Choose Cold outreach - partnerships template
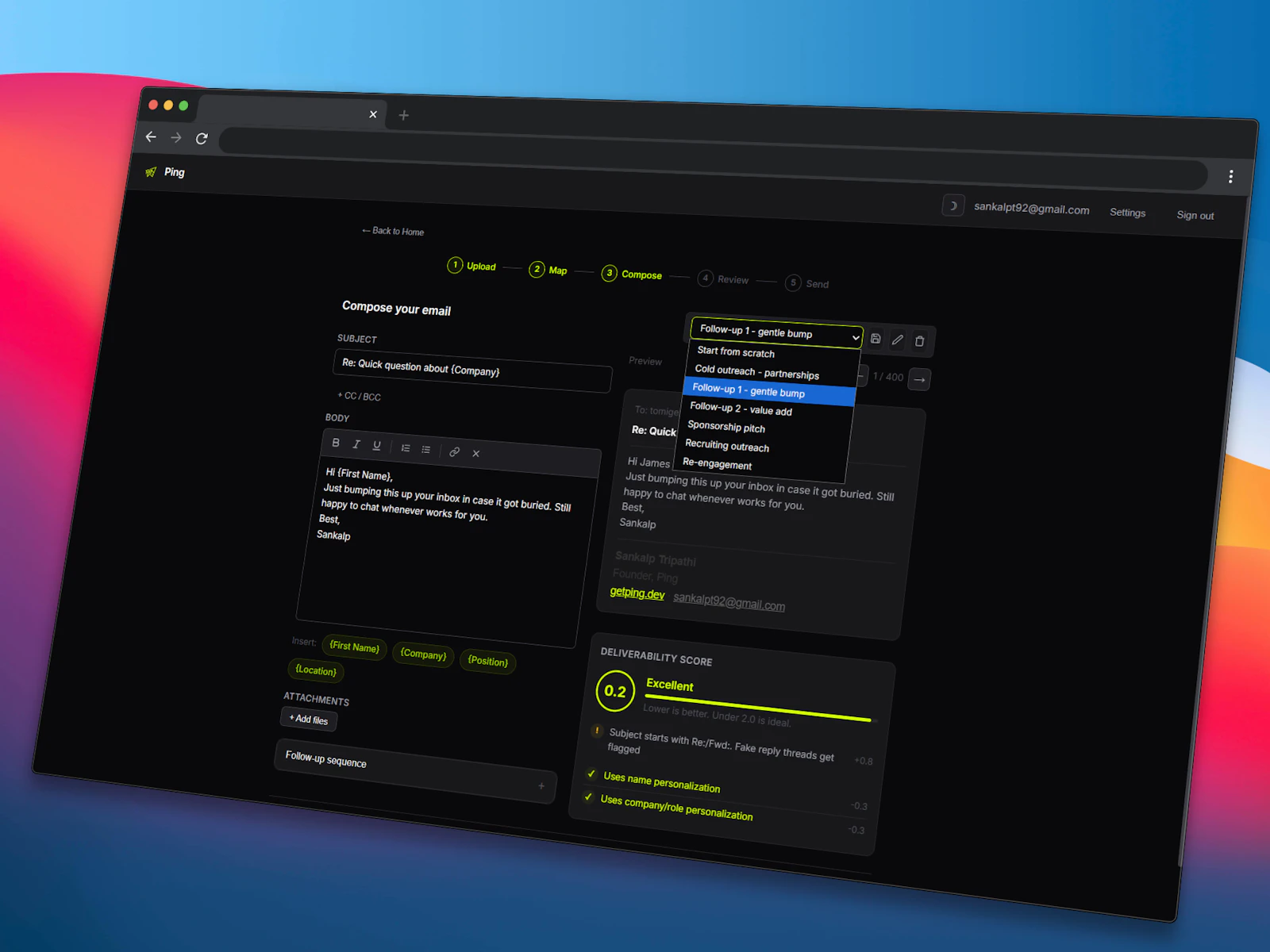Image resolution: width=1270 pixels, height=952 pixels. pyautogui.click(x=757, y=371)
